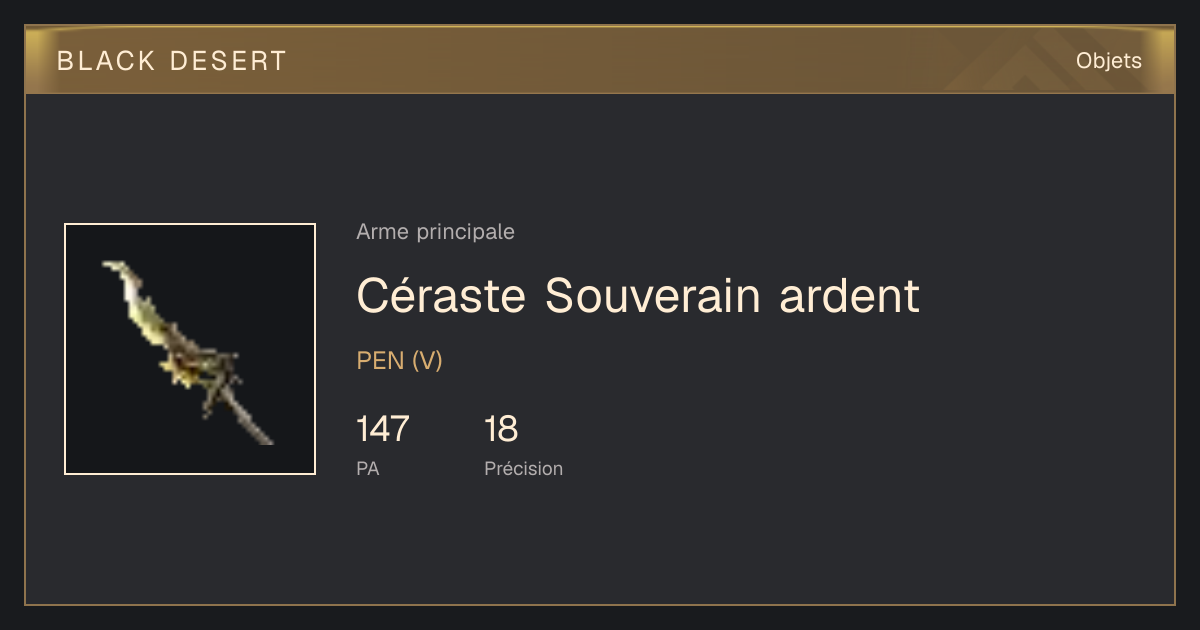Click the curved blade tip of the weapon
Screen dimensions: 1200x630
(x=122, y=274)
